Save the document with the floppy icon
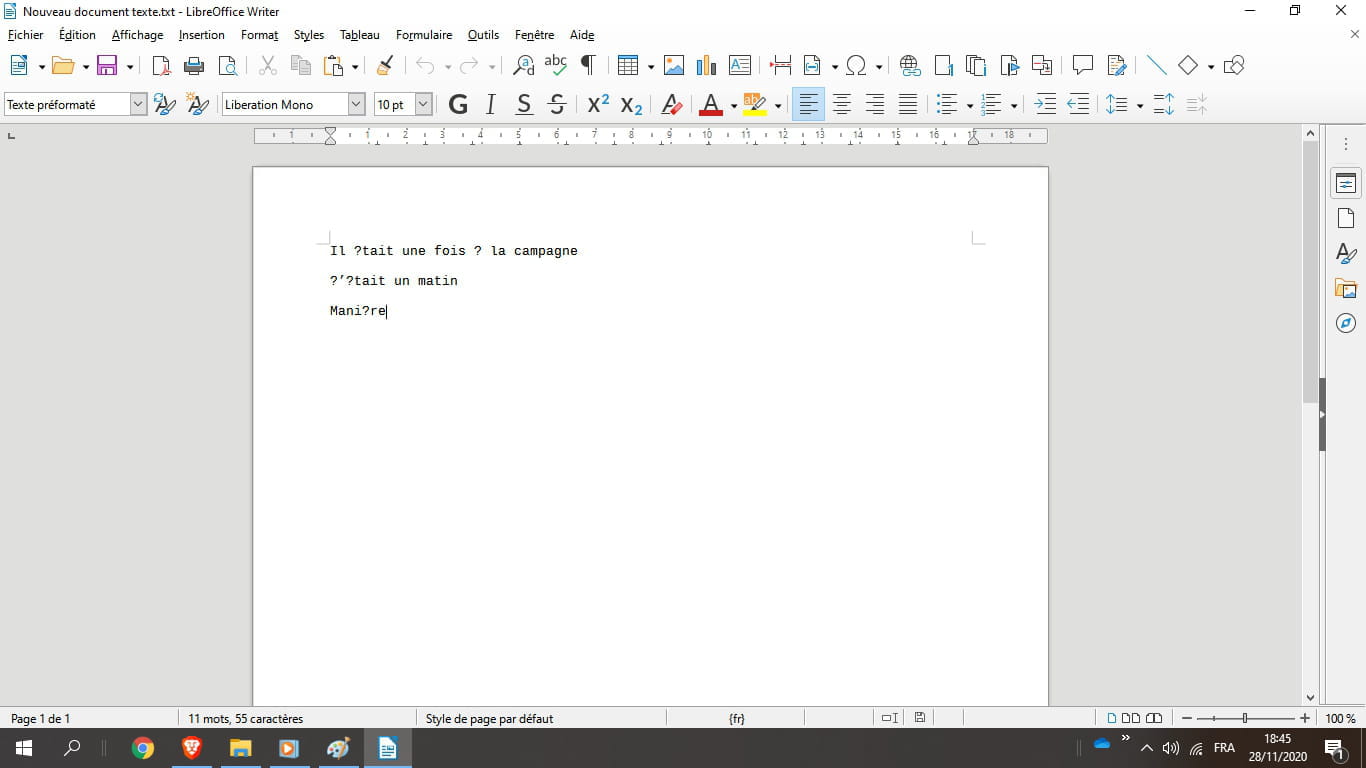 coord(107,66)
